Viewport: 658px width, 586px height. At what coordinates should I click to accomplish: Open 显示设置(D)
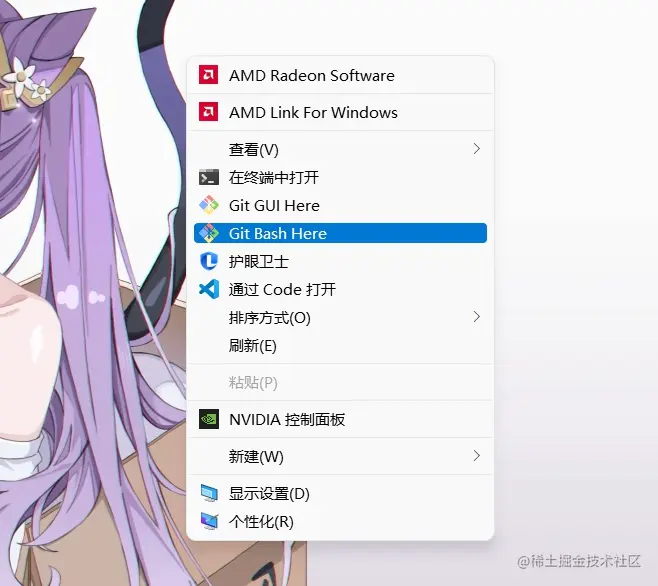340,493
